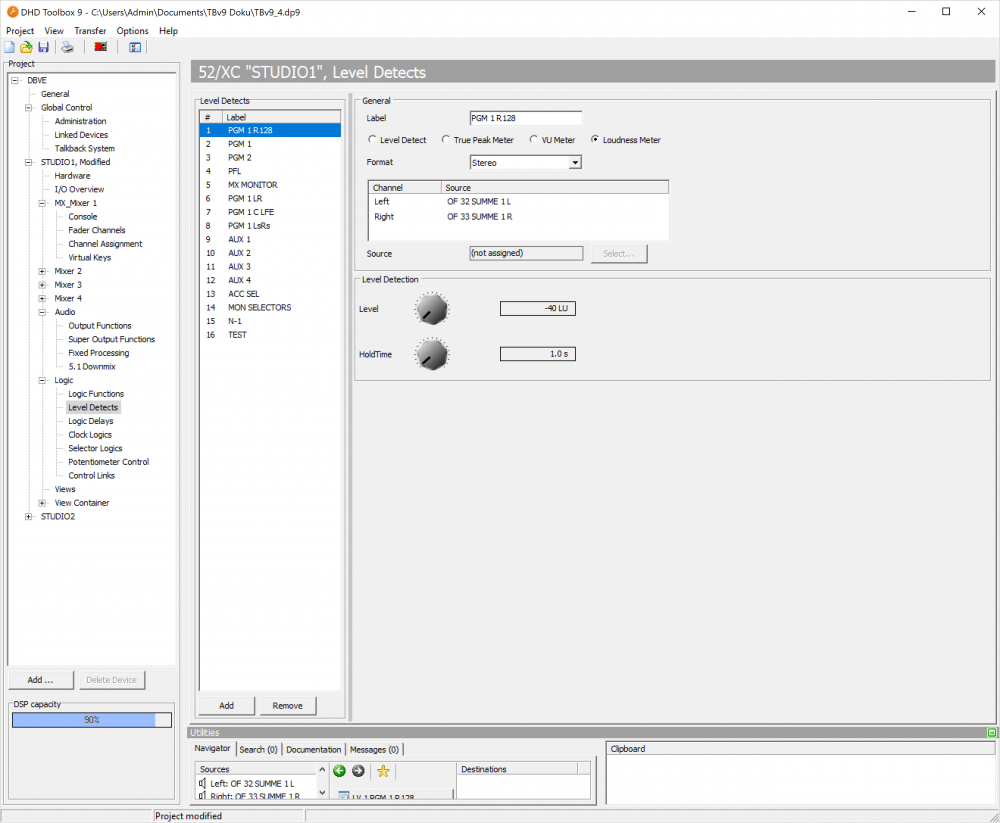Click the Select button next to Source
Viewport: 1000px width, 823px height.
coord(618,253)
